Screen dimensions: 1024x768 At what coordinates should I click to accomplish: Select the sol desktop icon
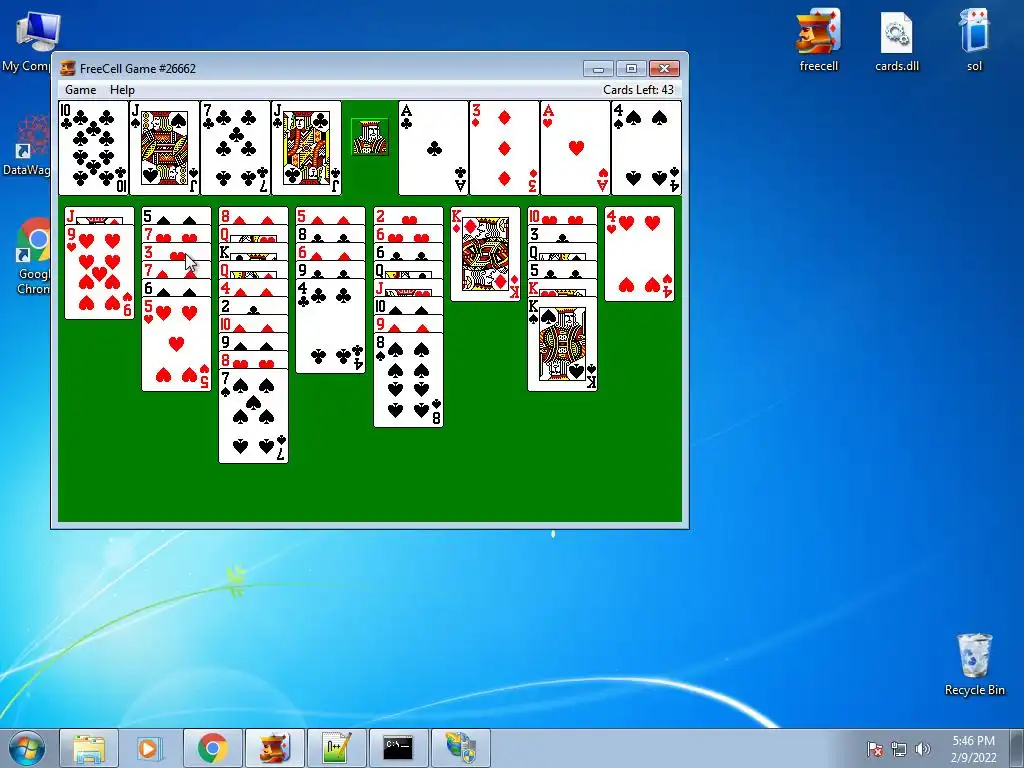click(x=974, y=39)
